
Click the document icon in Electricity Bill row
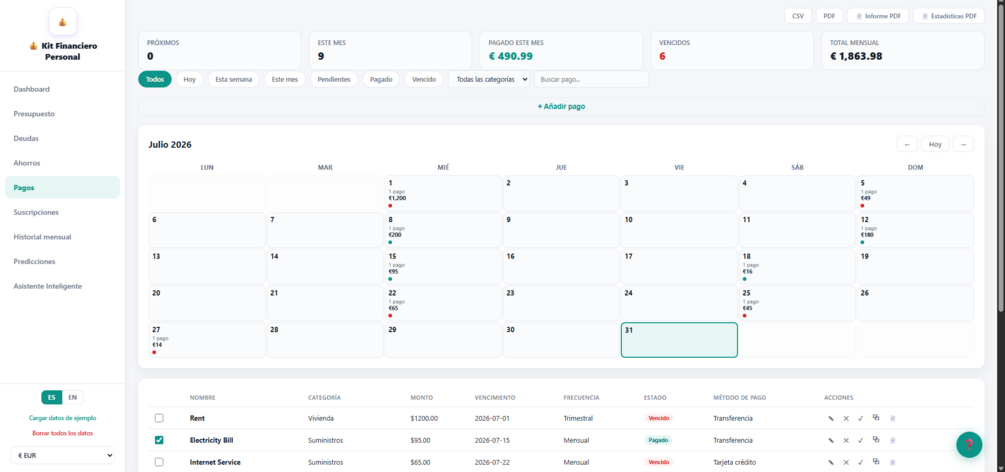(892, 441)
